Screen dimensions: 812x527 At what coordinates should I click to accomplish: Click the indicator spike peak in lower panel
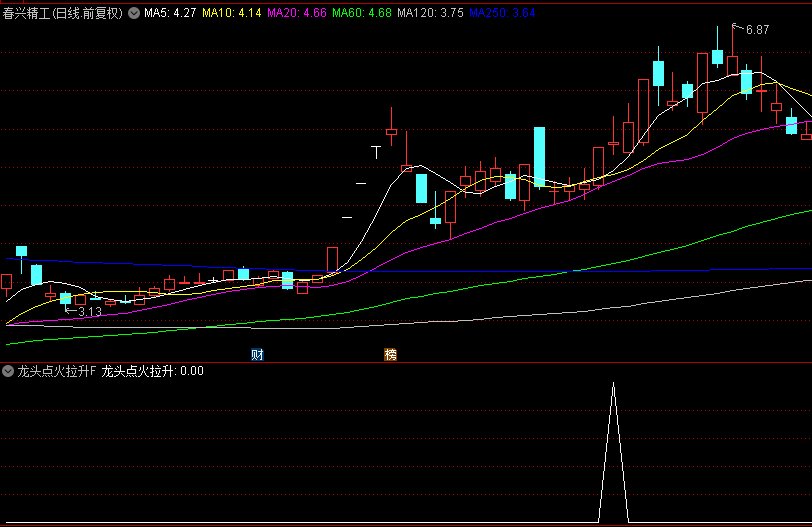(614, 384)
